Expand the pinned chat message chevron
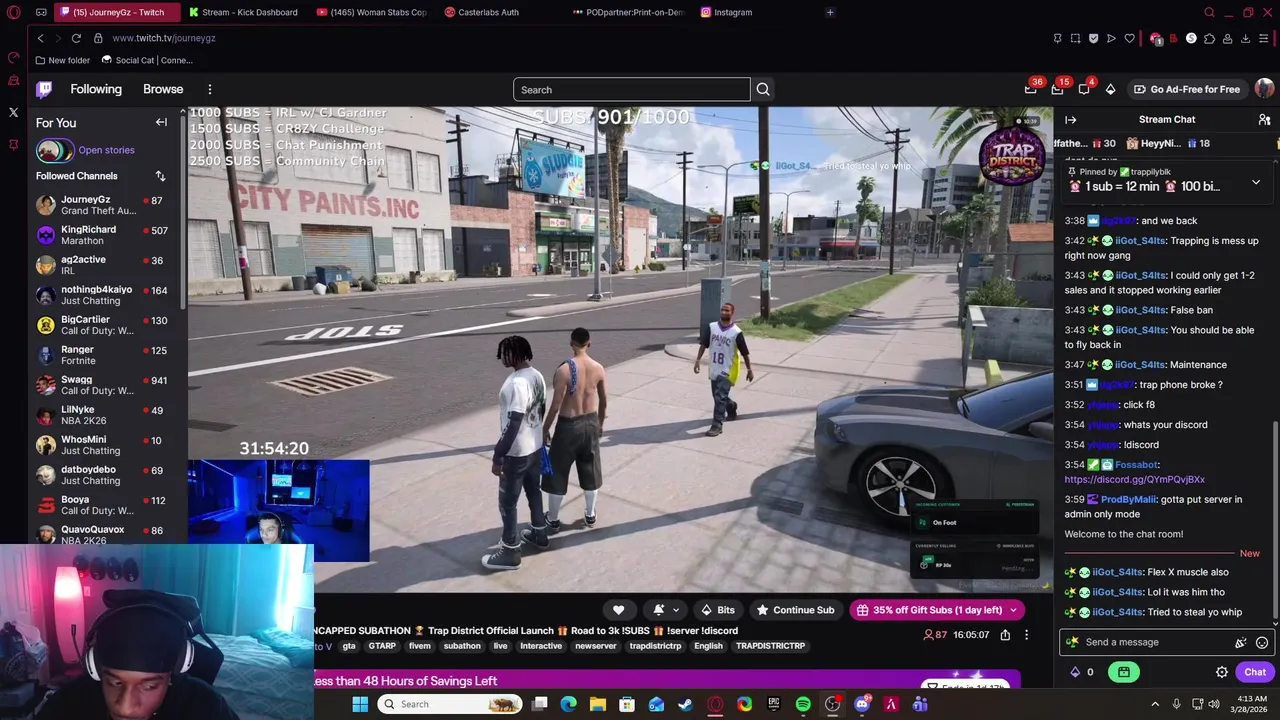1280x720 pixels. [1256, 184]
